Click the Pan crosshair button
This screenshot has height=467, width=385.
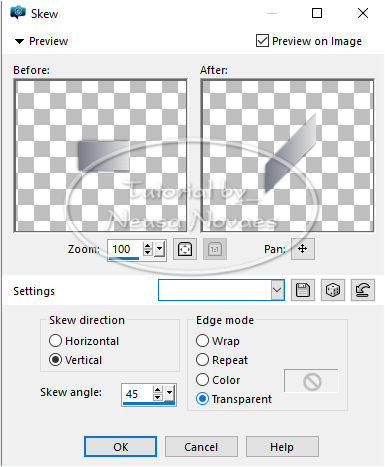[303, 249]
